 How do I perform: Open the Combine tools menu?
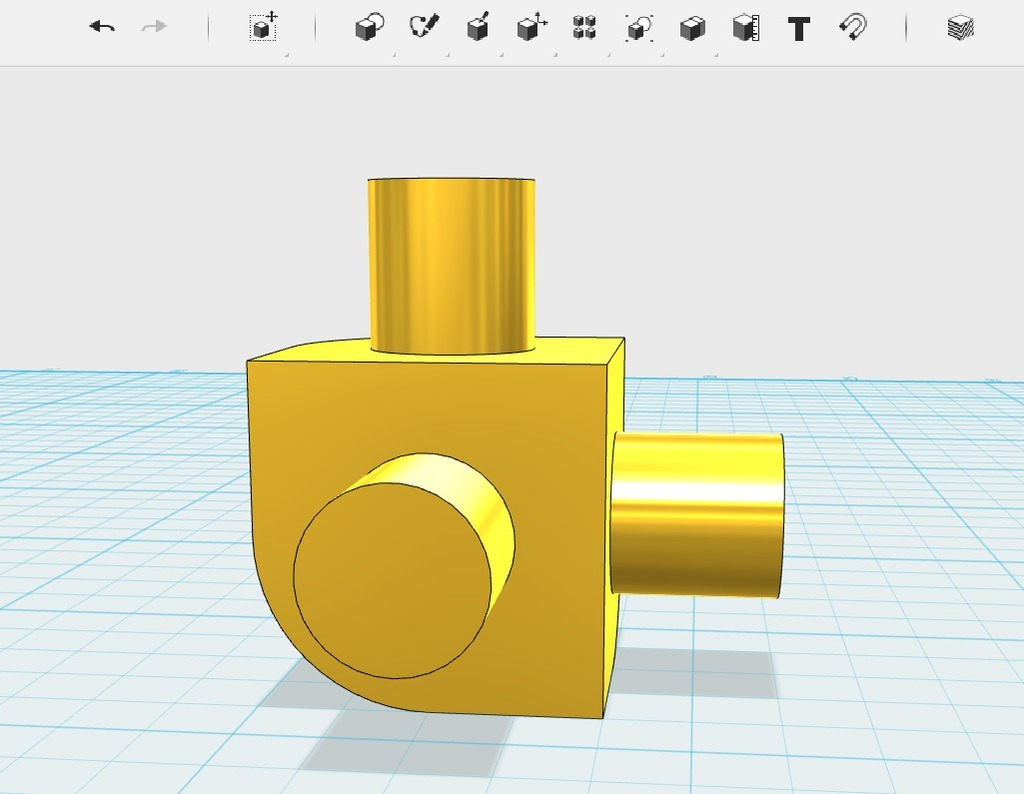(x=692, y=28)
